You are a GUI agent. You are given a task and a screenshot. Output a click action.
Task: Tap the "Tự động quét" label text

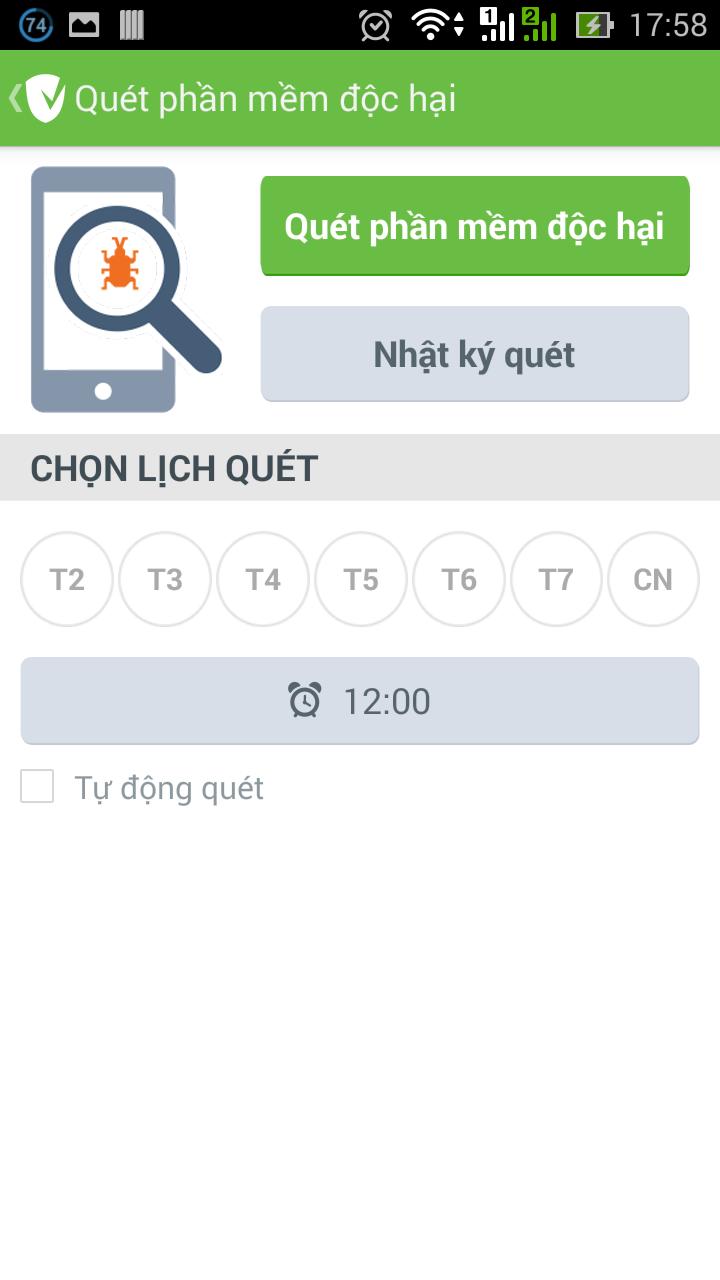(169, 788)
